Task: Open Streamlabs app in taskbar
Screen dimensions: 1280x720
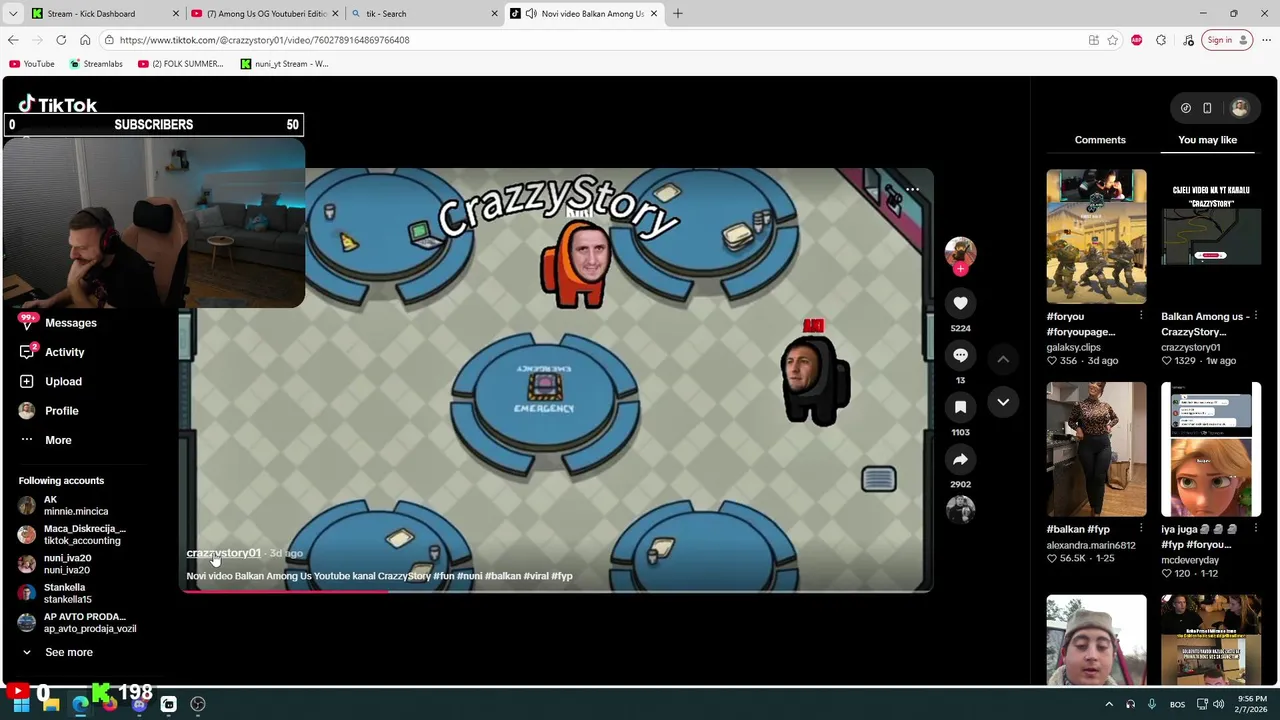Action: click(x=168, y=704)
